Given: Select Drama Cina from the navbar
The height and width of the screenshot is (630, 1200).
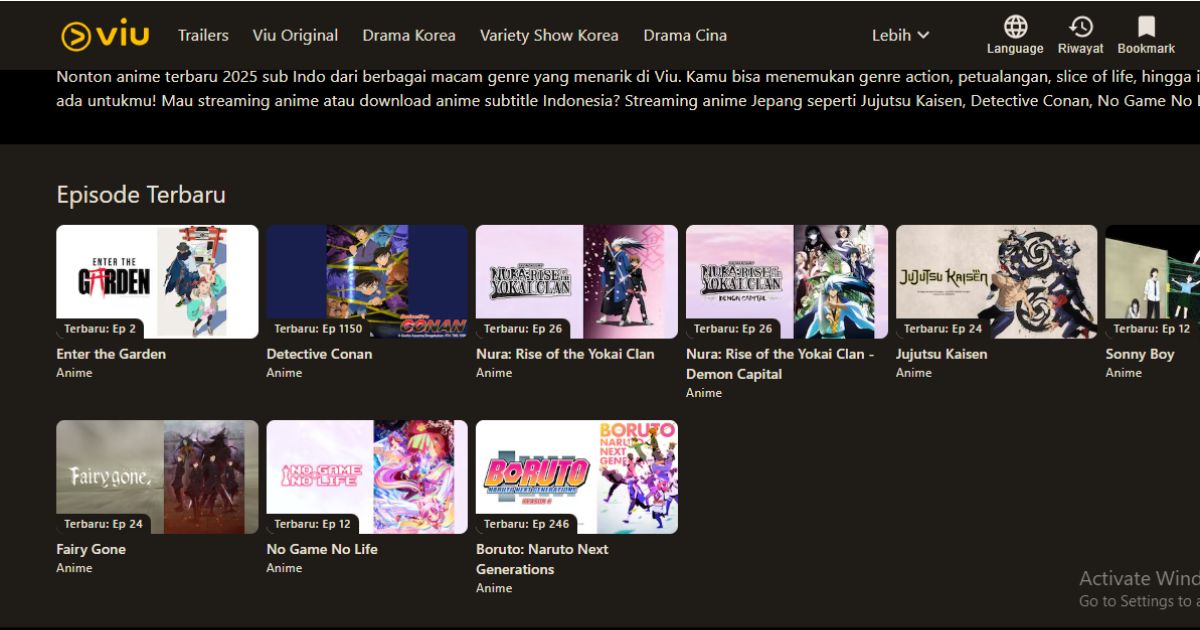Looking at the screenshot, I should [685, 35].
